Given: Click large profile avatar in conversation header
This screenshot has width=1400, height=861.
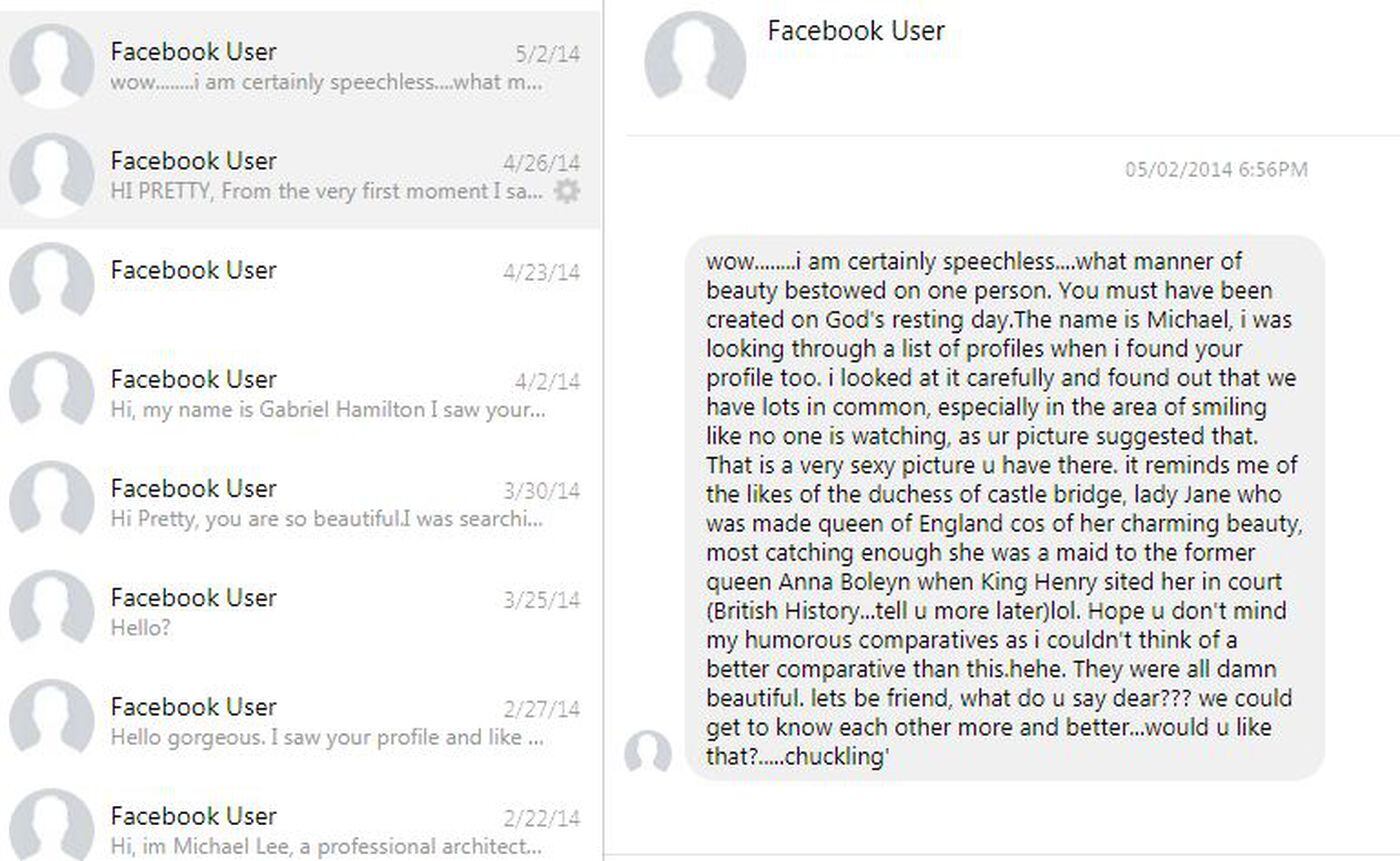Looking at the screenshot, I should pos(695,58).
